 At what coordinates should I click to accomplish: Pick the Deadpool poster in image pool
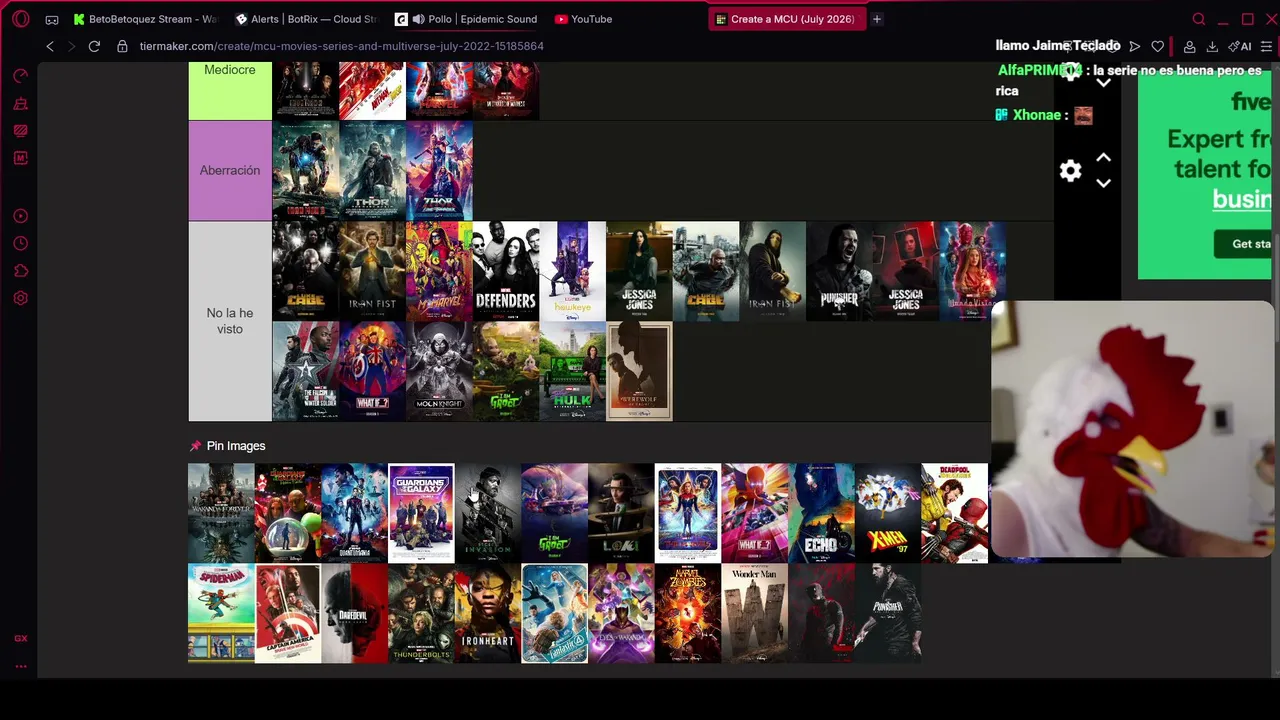point(954,513)
